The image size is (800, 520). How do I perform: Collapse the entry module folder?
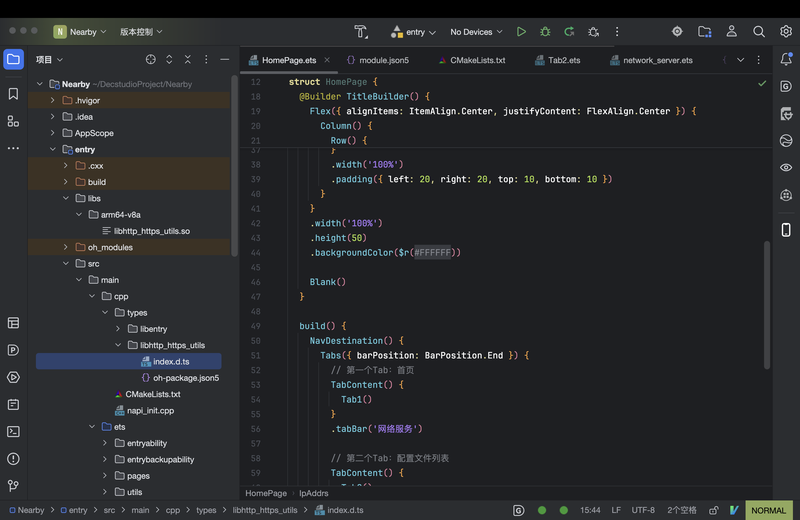[x=52, y=149]
